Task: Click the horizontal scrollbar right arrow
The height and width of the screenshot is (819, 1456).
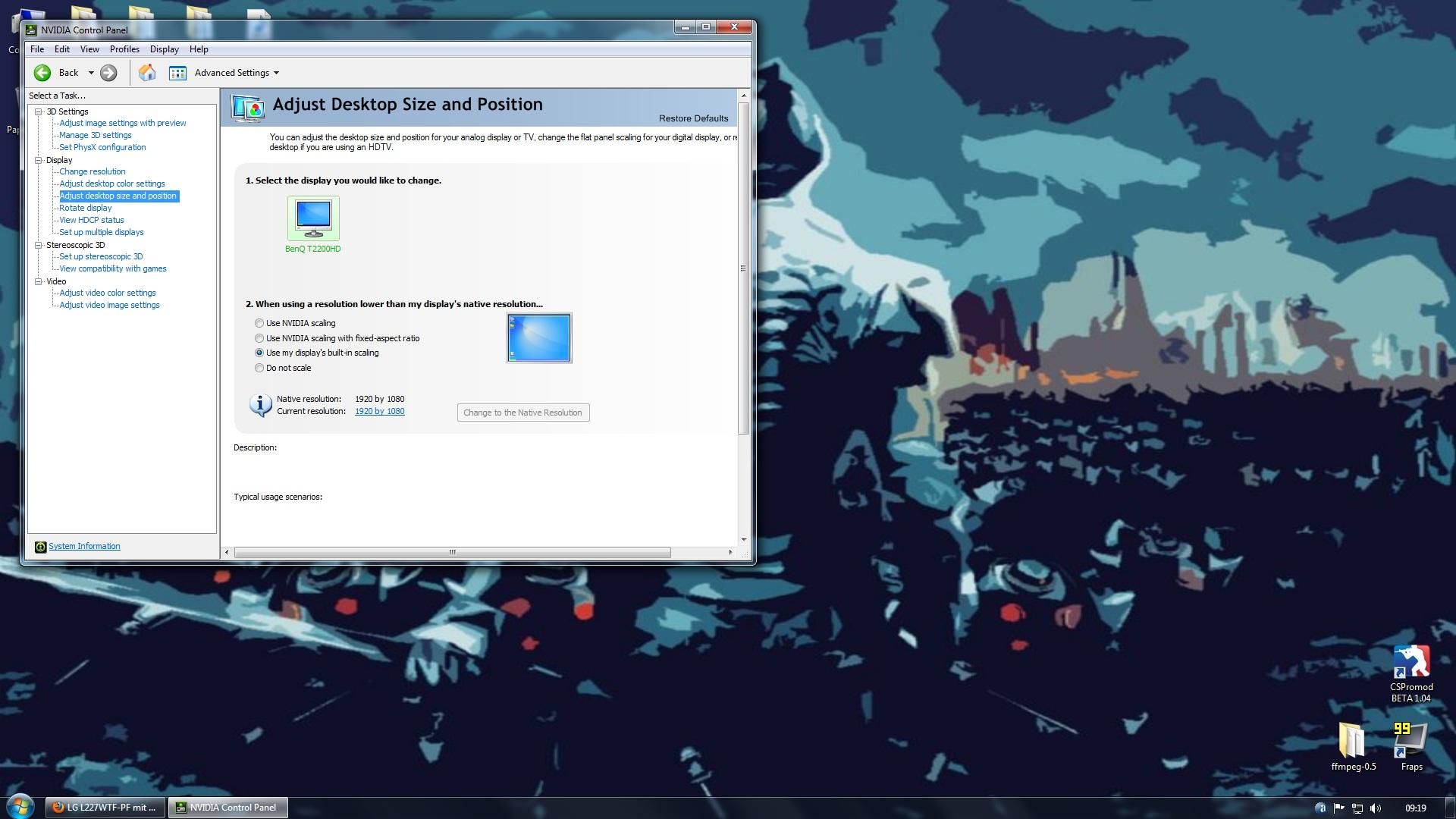Action: 730,553
